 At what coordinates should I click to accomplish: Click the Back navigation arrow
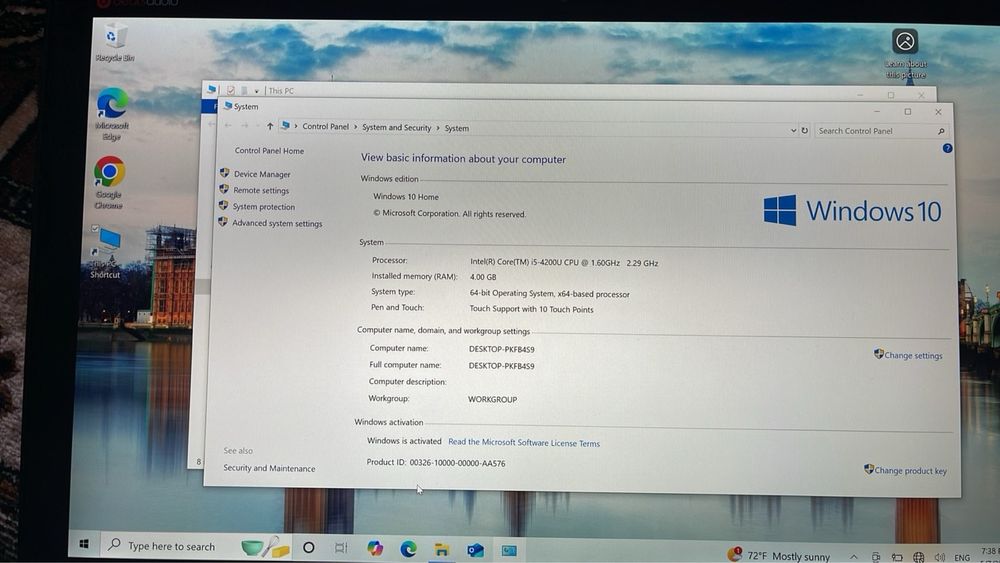[x=228, y=125]
